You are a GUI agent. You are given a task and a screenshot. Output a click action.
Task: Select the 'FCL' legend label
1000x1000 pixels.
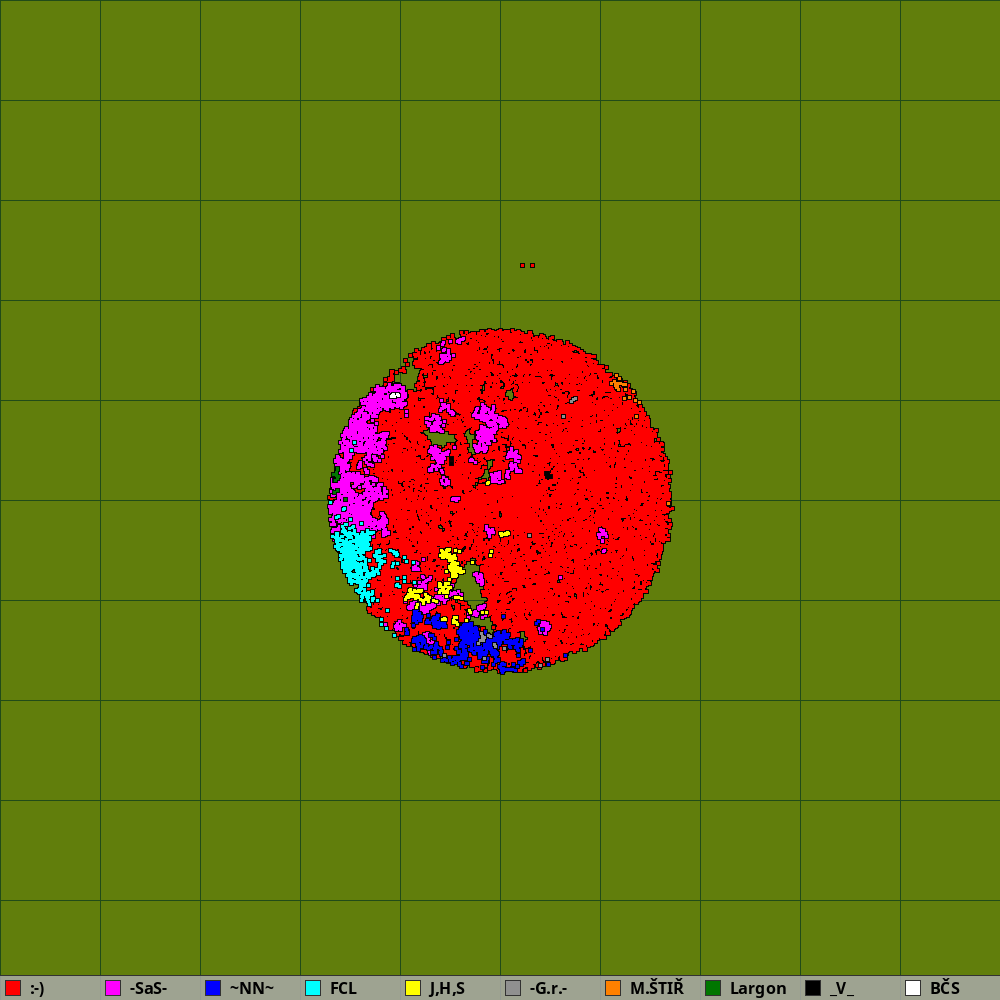tap(343, 989)
